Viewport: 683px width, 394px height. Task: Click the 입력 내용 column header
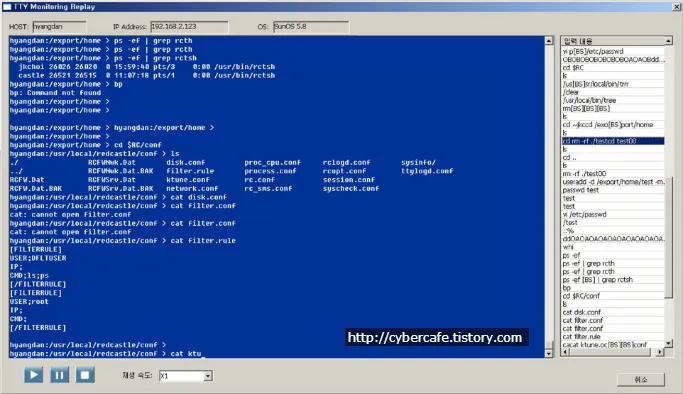tap(613, 41)
